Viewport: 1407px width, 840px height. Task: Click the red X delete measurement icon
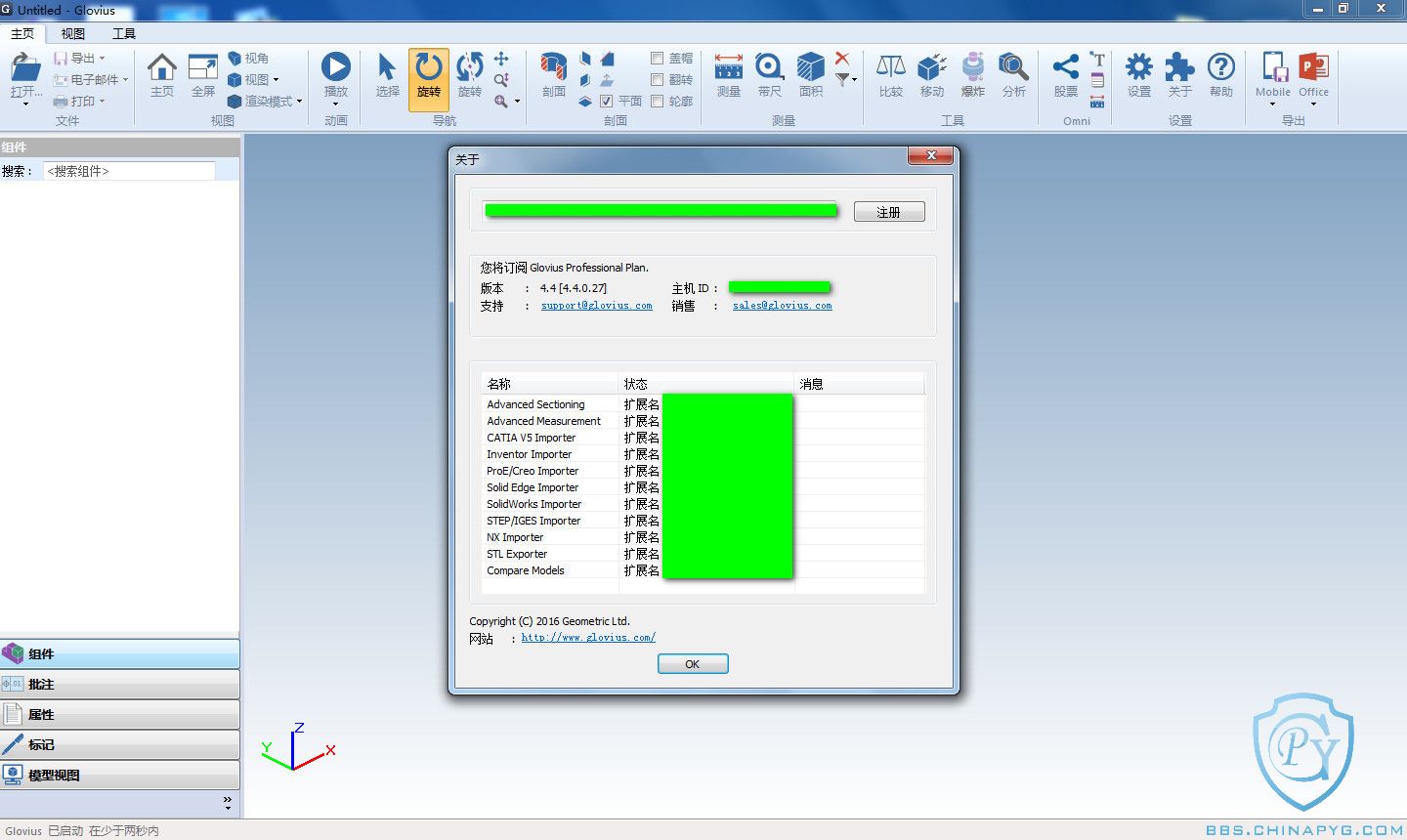coord(842,59)
